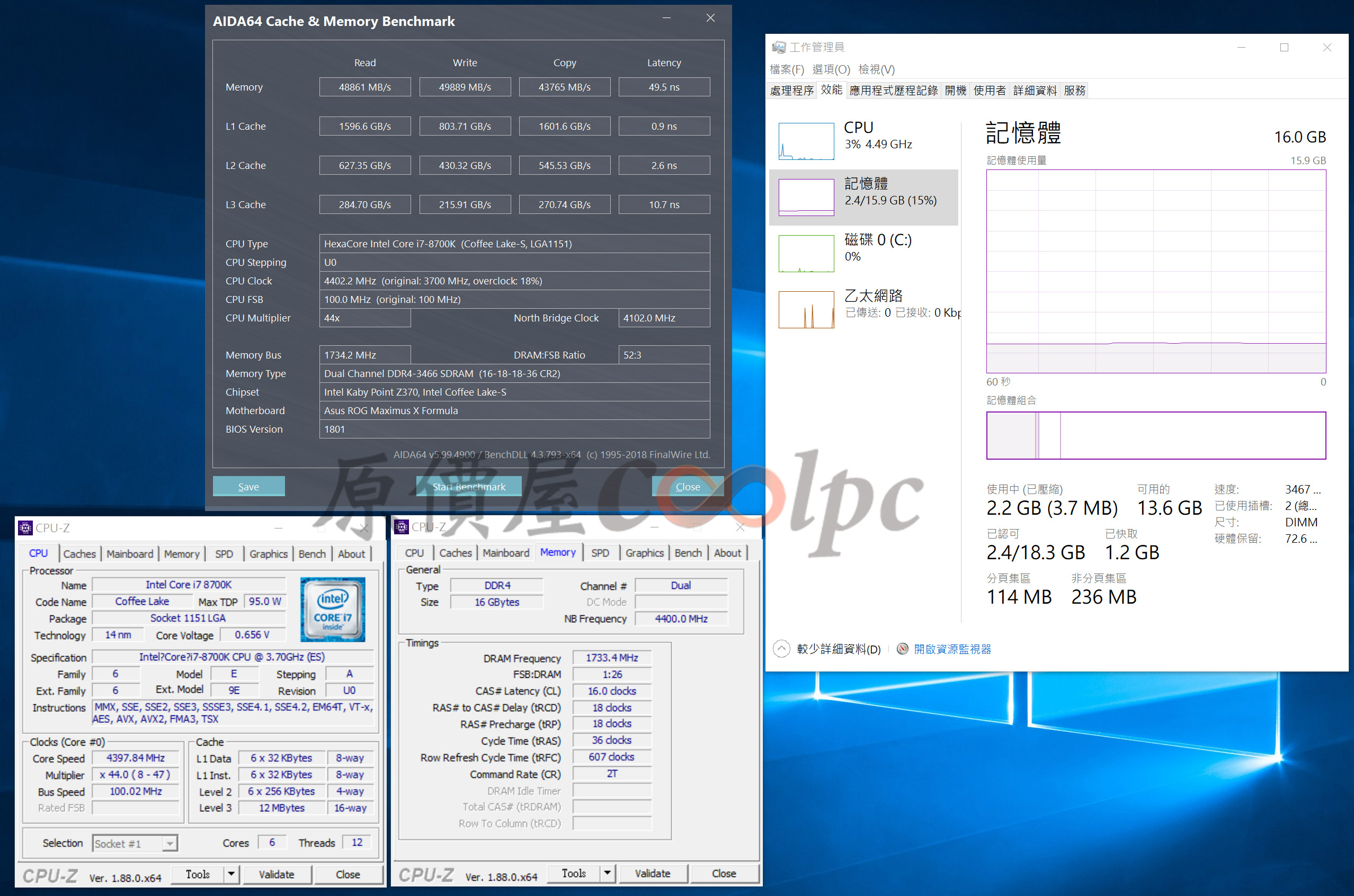
Task: Open the Tools dropdown arrow in the left CPU-Z window
Action: [231, 874]
